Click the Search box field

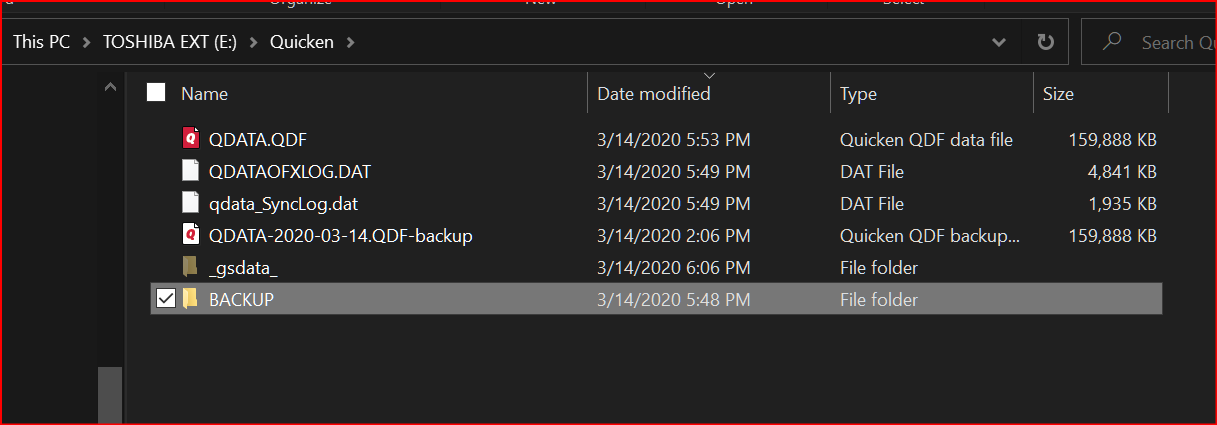tap(1150, 43)
